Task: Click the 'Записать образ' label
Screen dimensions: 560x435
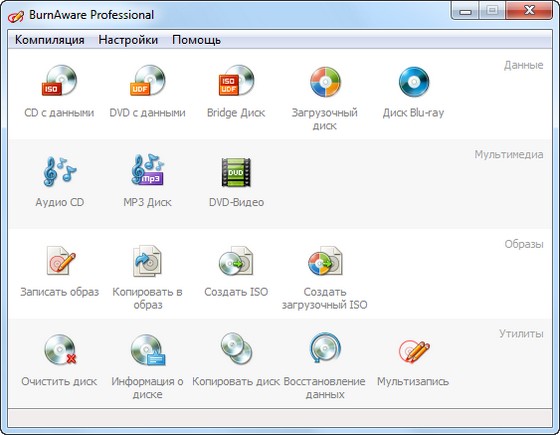Action: click(x=59, y=292)
